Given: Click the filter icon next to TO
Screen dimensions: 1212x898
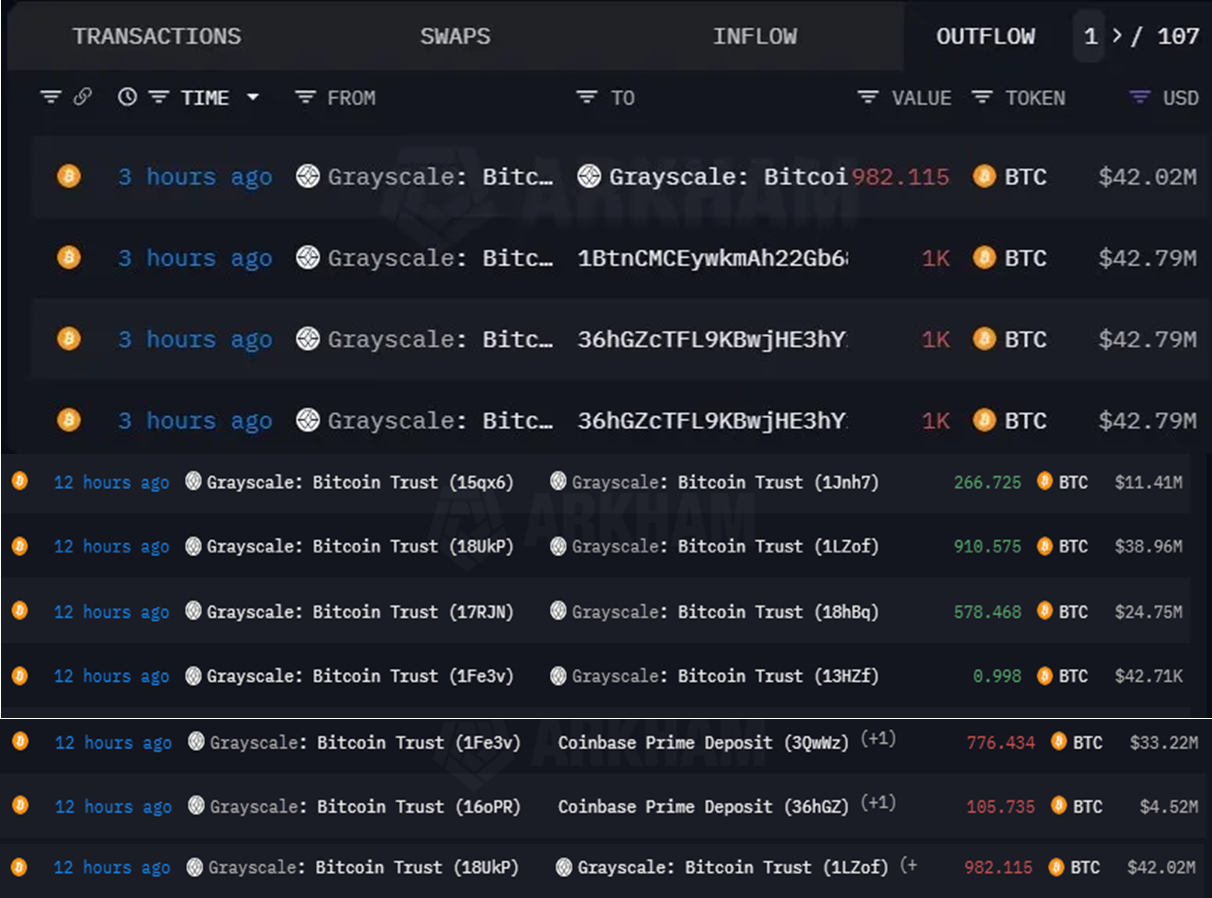Looking at the screenshot, I should 586,98.
